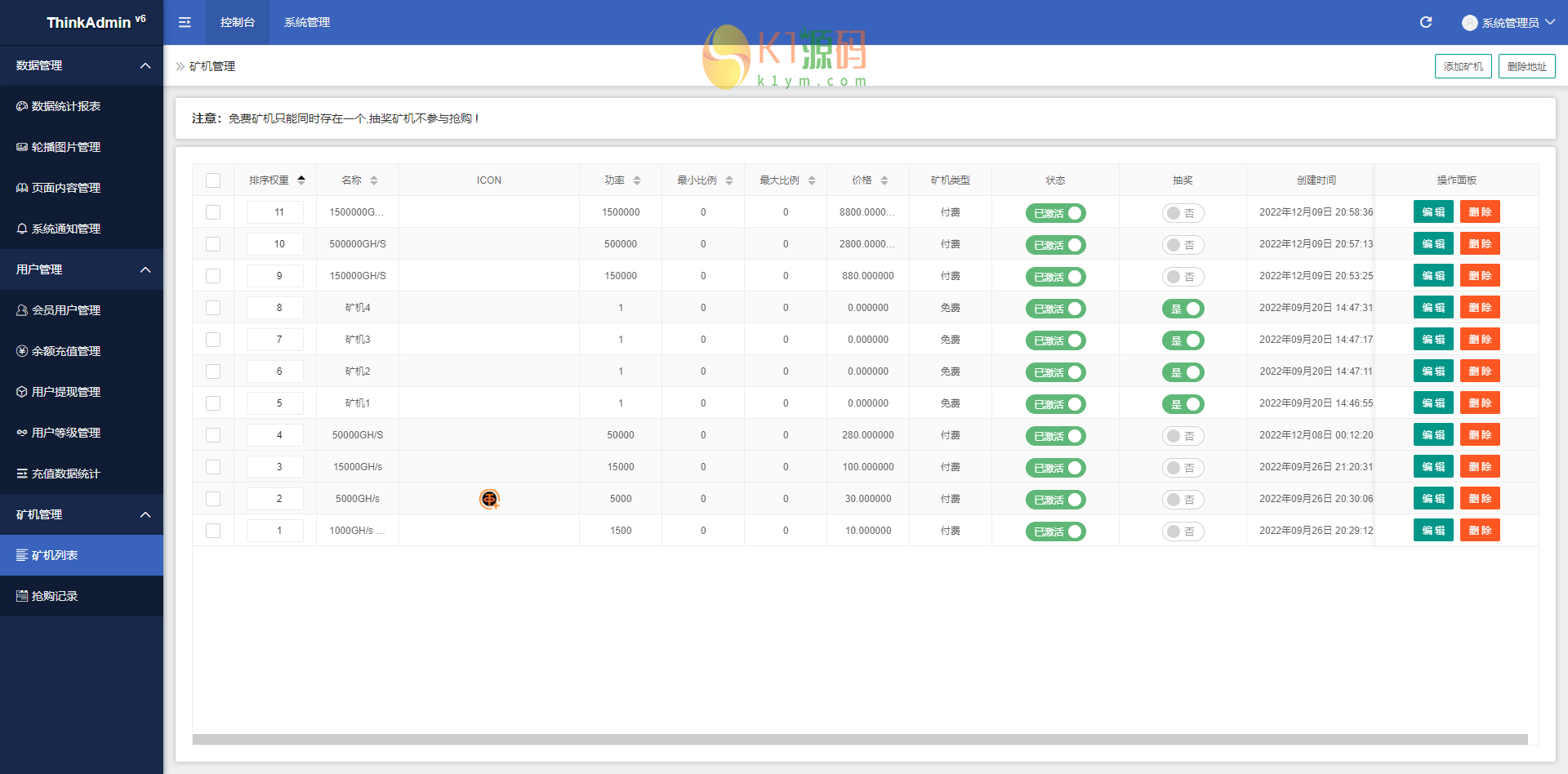Image resolution: width=1568 pixels, height=774 pixels.
Task: Open 会员用户管理 sidebar item
Action: (82, 310)
